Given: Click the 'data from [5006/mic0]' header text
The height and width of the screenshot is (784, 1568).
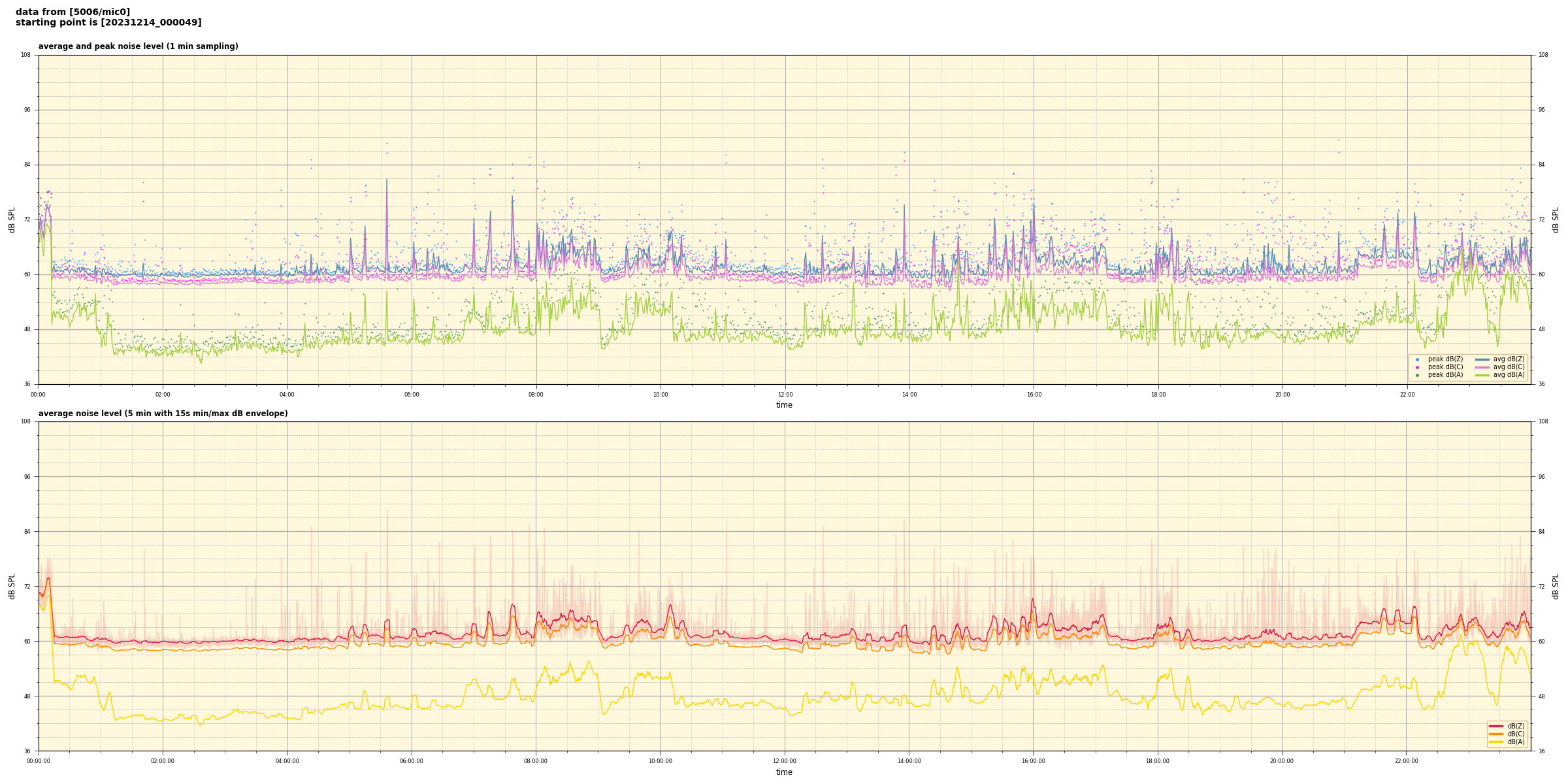Looking at the screenshot, I should 73,12.
